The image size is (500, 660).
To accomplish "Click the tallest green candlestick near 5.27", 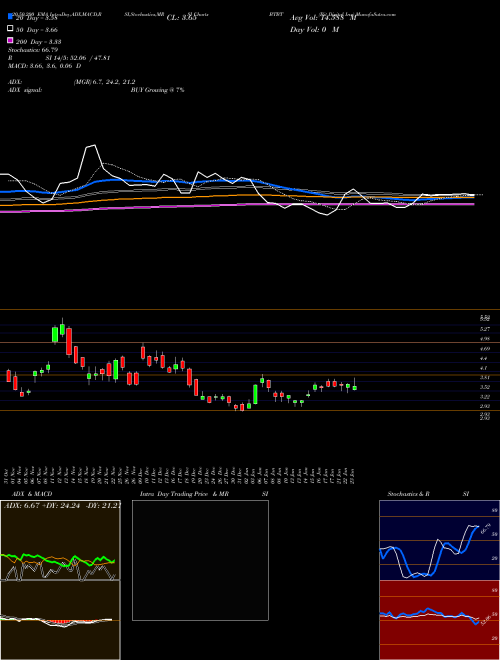I will (55, 334).
